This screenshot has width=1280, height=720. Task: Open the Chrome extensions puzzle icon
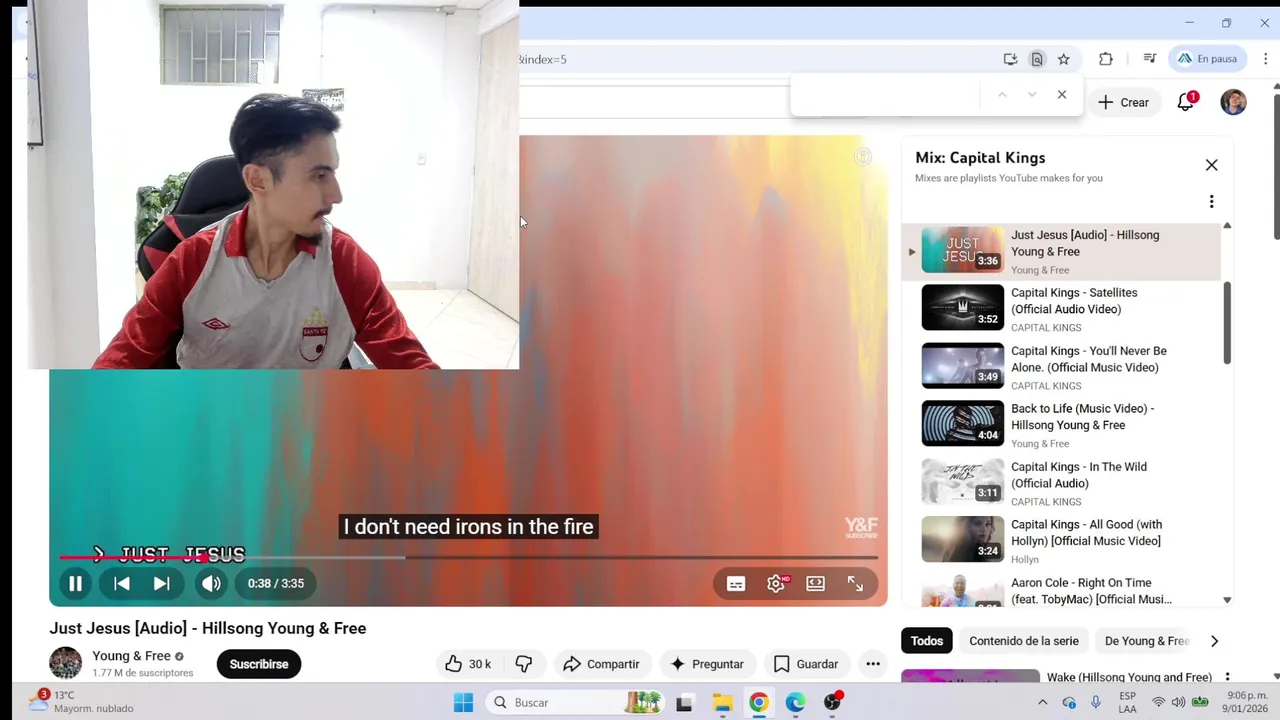click(x=1105, y=59)
